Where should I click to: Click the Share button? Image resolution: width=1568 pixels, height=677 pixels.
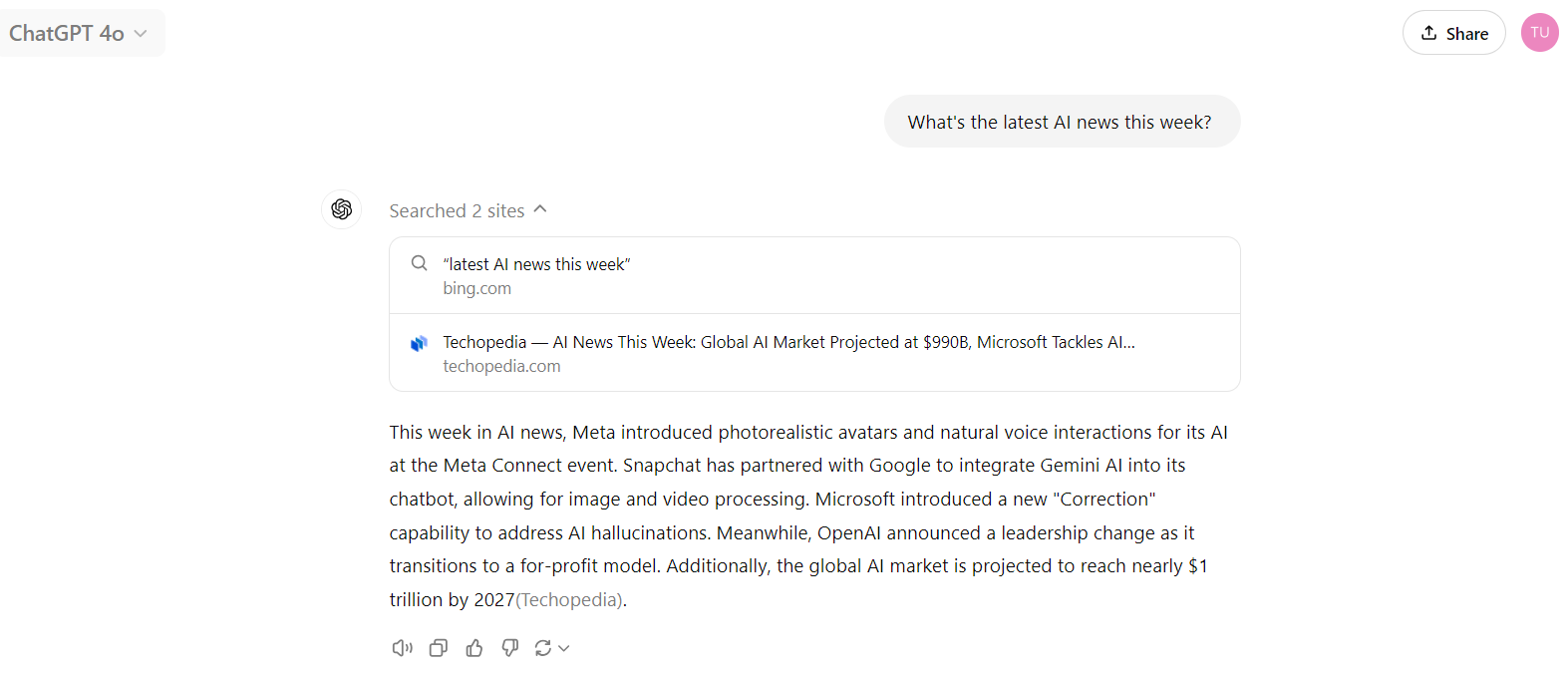click(x=1453, y=33)
